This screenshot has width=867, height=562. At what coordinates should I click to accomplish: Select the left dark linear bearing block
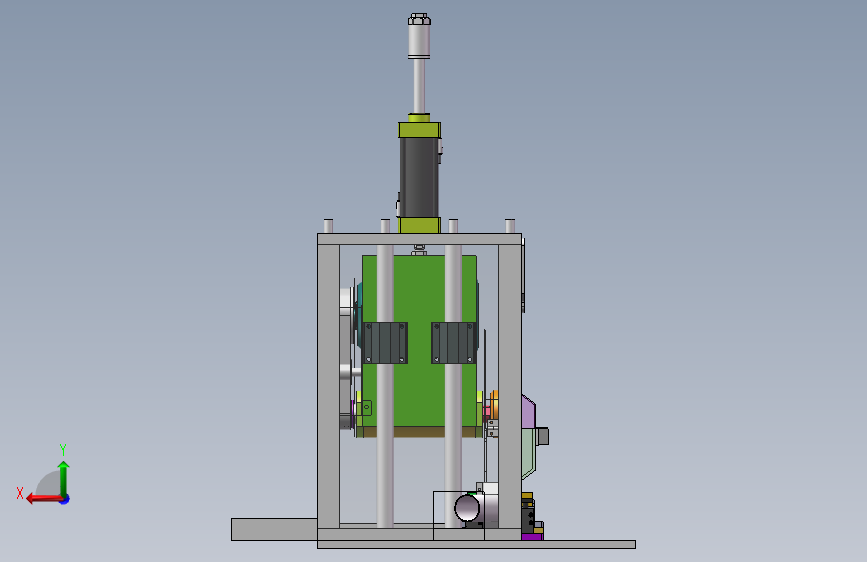coord(385,343)
